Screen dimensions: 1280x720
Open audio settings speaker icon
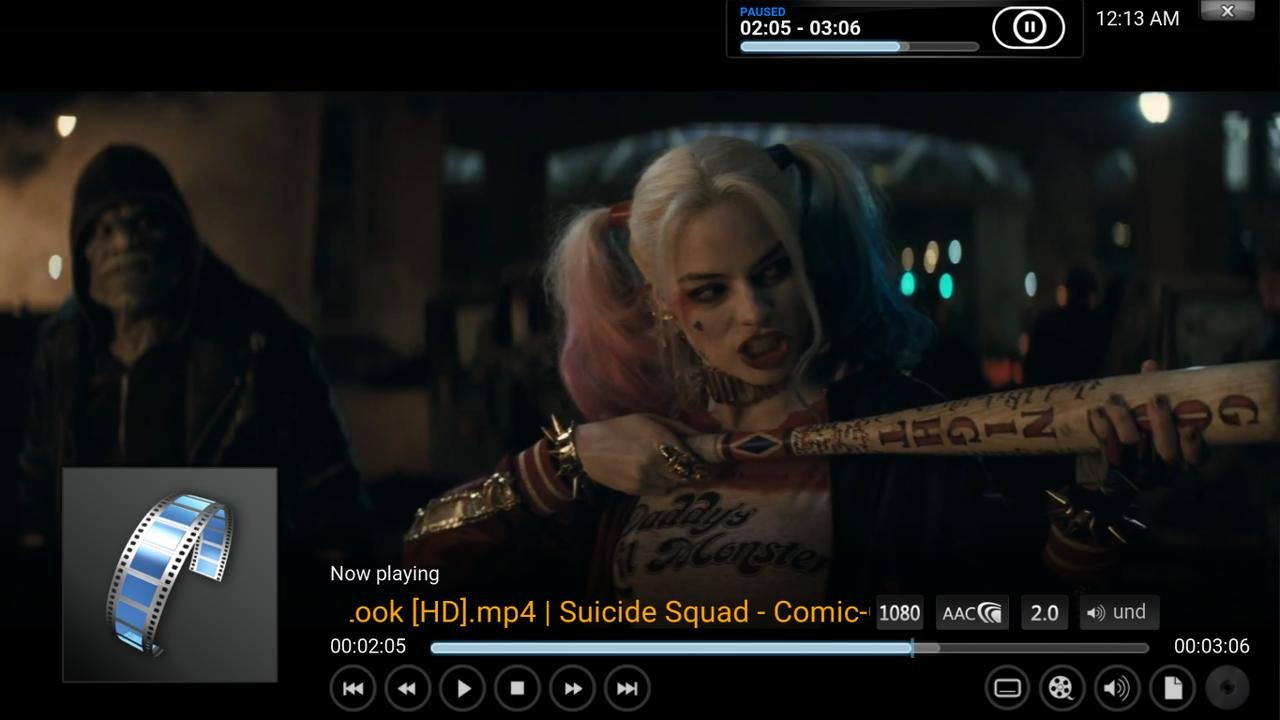[1117, 688]
